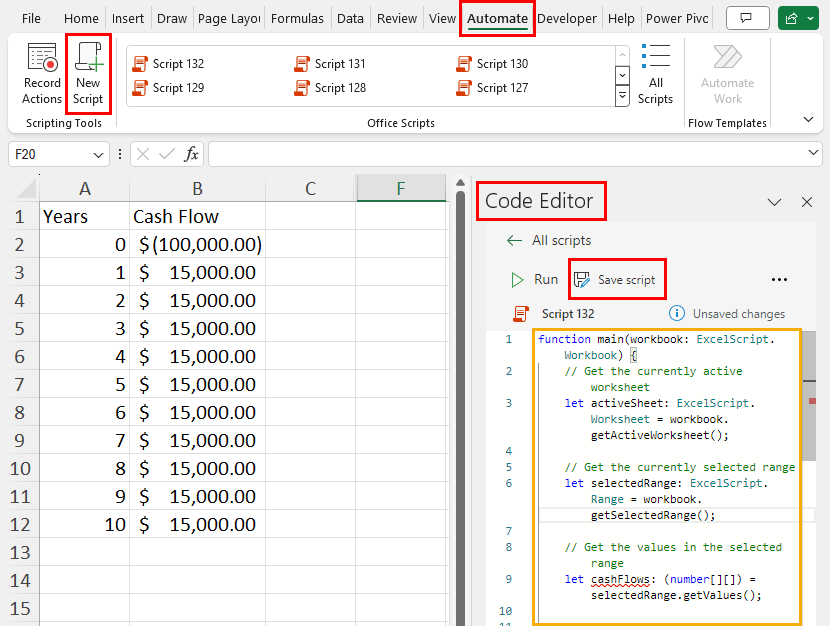Switch to the Home tab

81,19
